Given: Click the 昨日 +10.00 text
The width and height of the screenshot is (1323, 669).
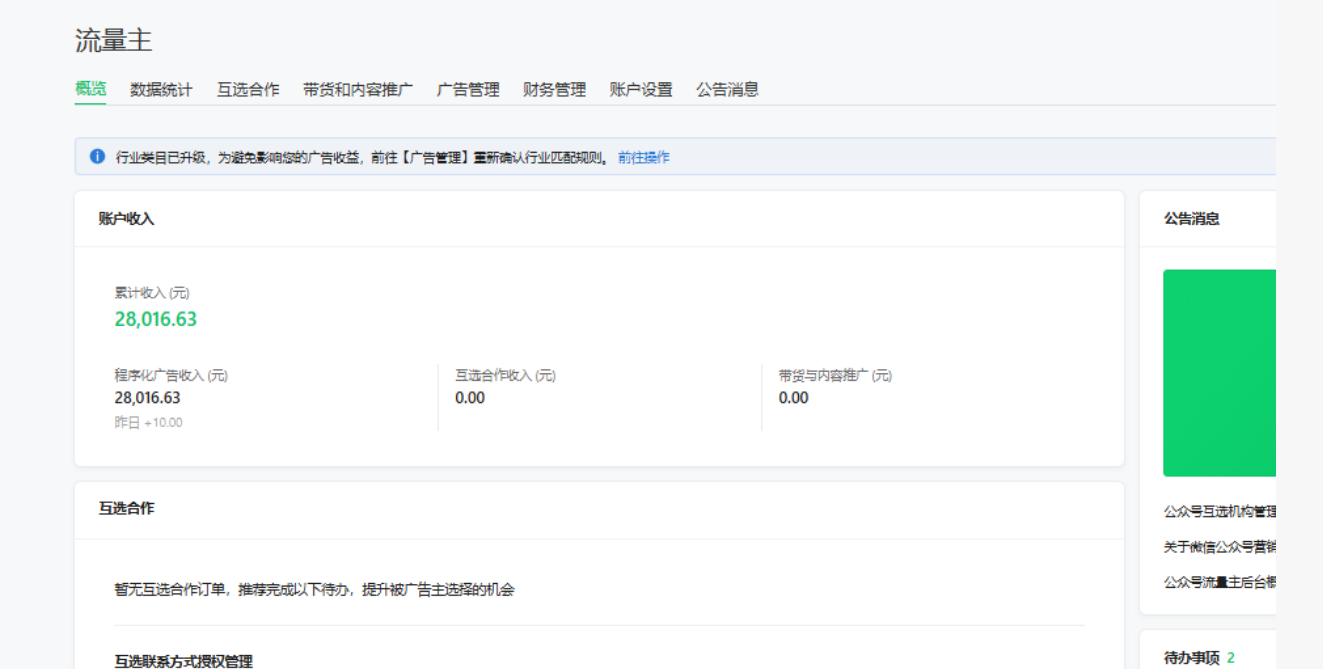Looking at the screenshot, I should tap(148, 422).
